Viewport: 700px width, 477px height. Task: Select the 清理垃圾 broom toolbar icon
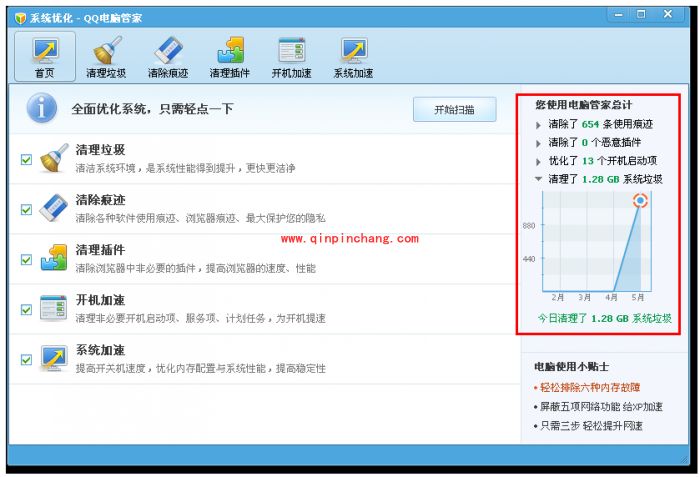(x=106, y=56)
